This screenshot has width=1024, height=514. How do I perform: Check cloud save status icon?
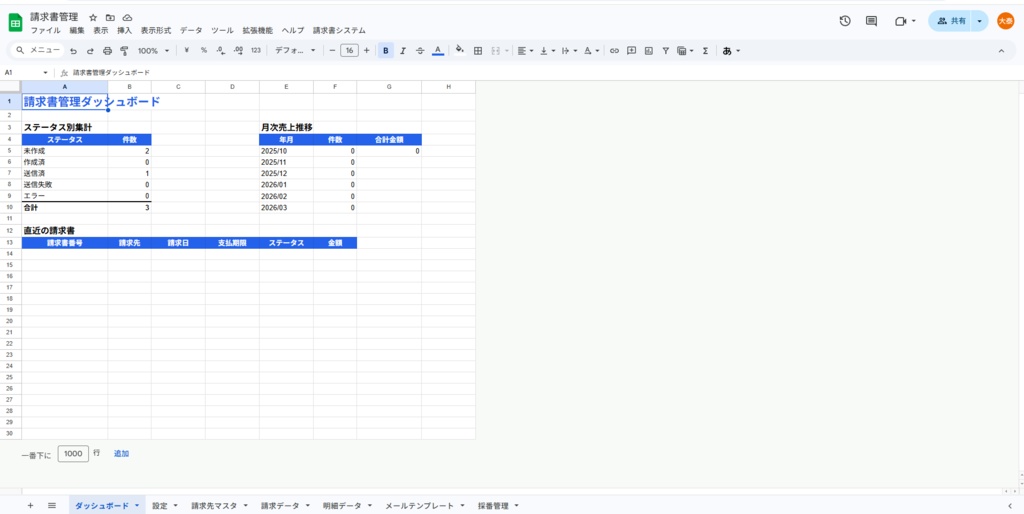coord(127,18)
